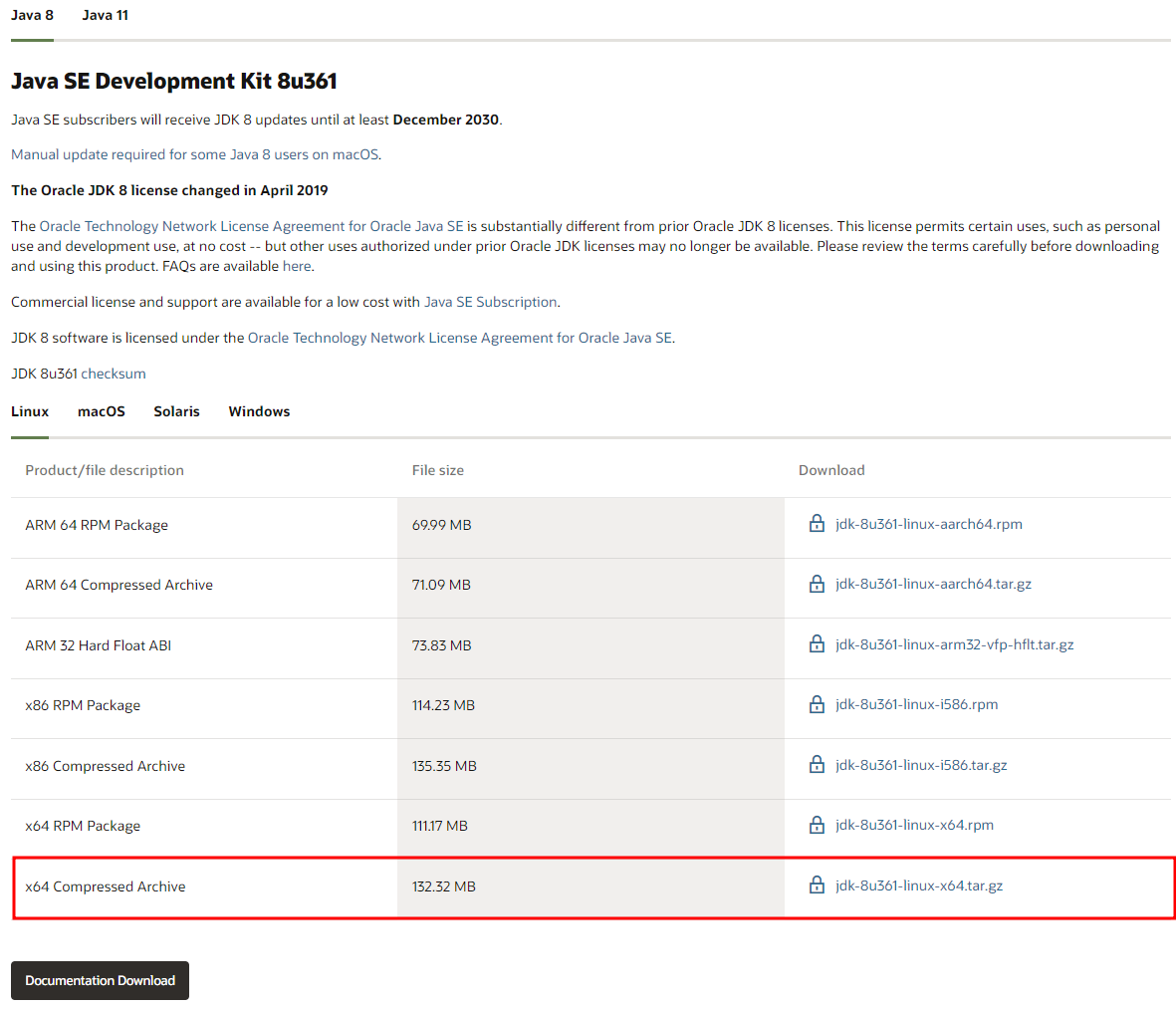Switch to the Java 8 tab
Screen dimensions: 1176x1009
[x=32, y=15]
